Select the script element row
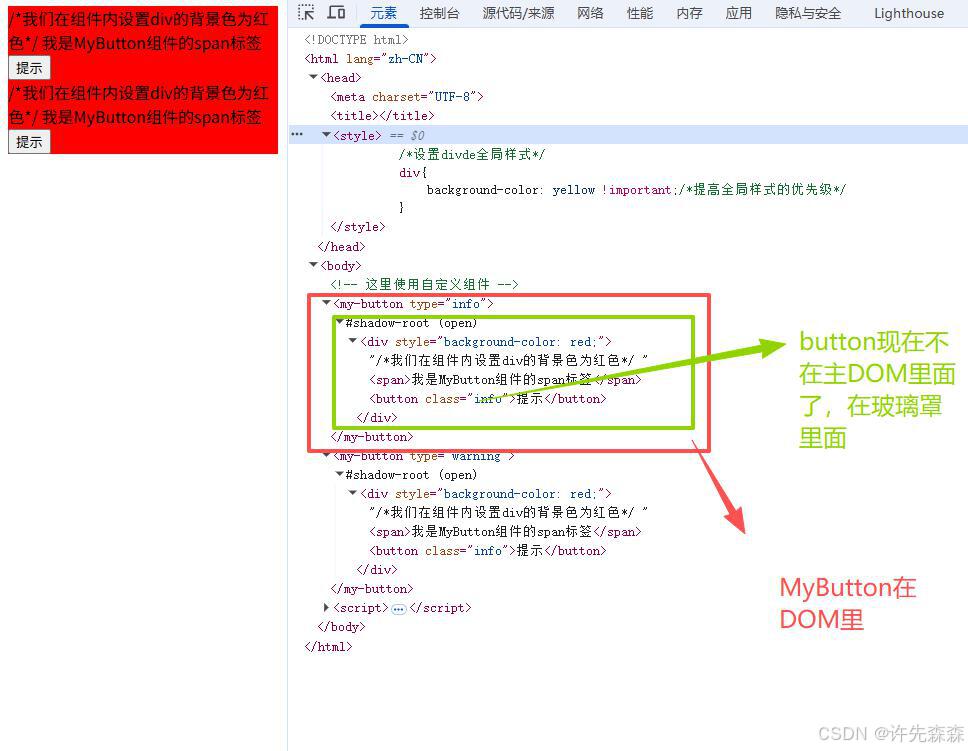Viewport: 968px width, 751px height. click(x=402, y=608)
